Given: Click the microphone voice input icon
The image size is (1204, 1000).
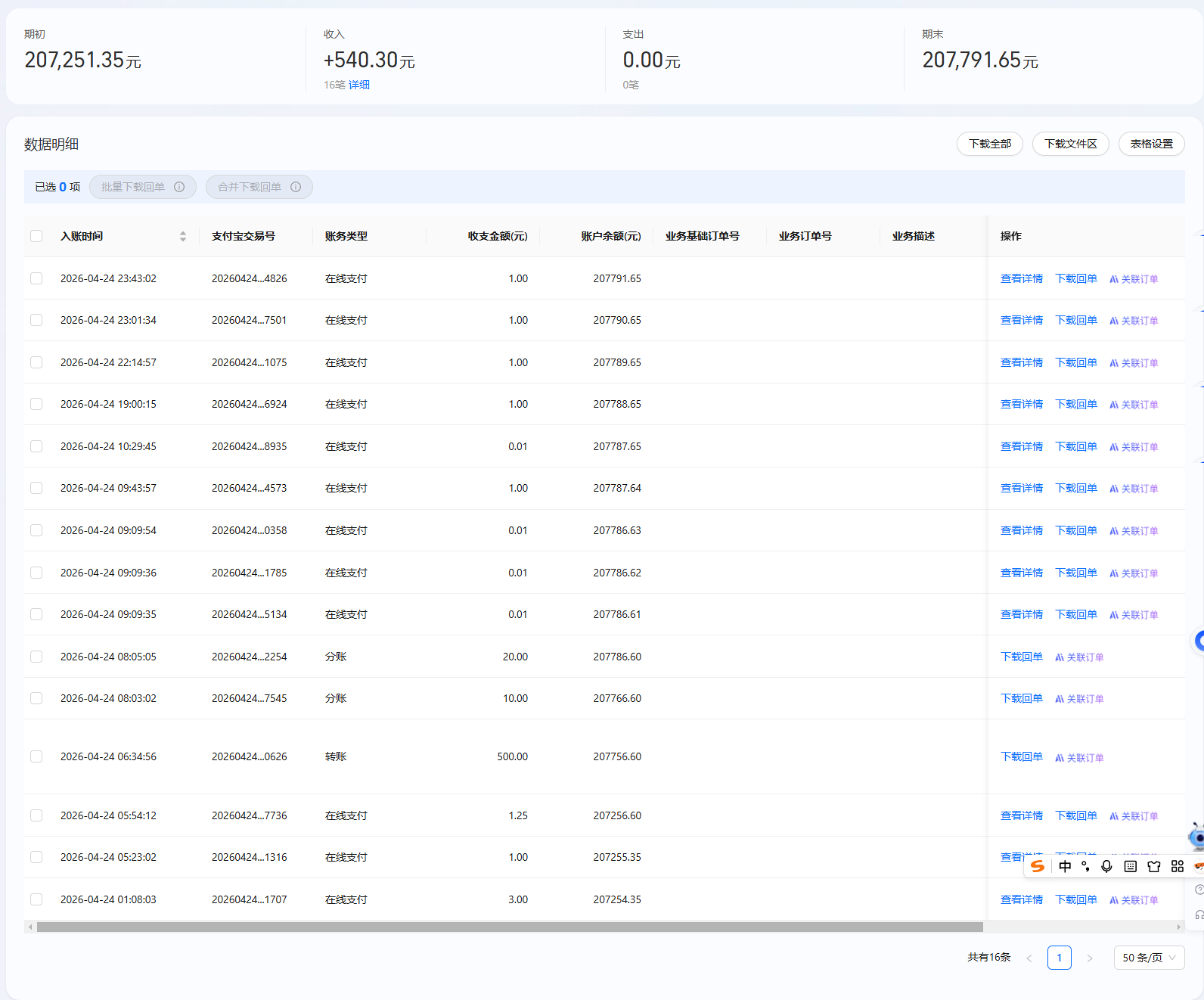Looking at the screenshot, I should coord(1106,866).
